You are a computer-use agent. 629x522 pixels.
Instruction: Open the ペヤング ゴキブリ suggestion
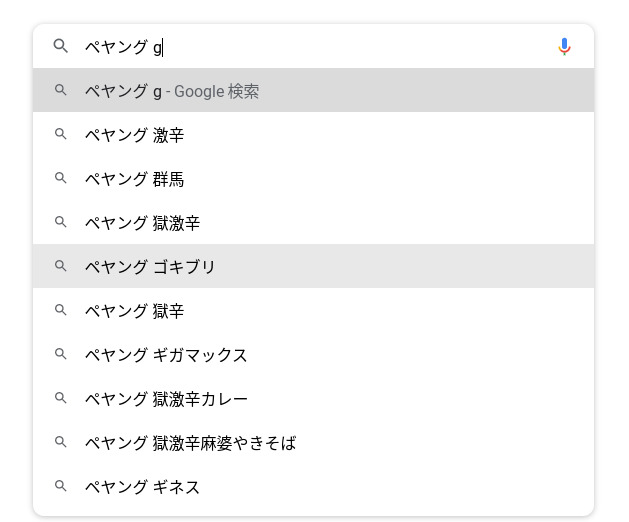coord(150,267)
